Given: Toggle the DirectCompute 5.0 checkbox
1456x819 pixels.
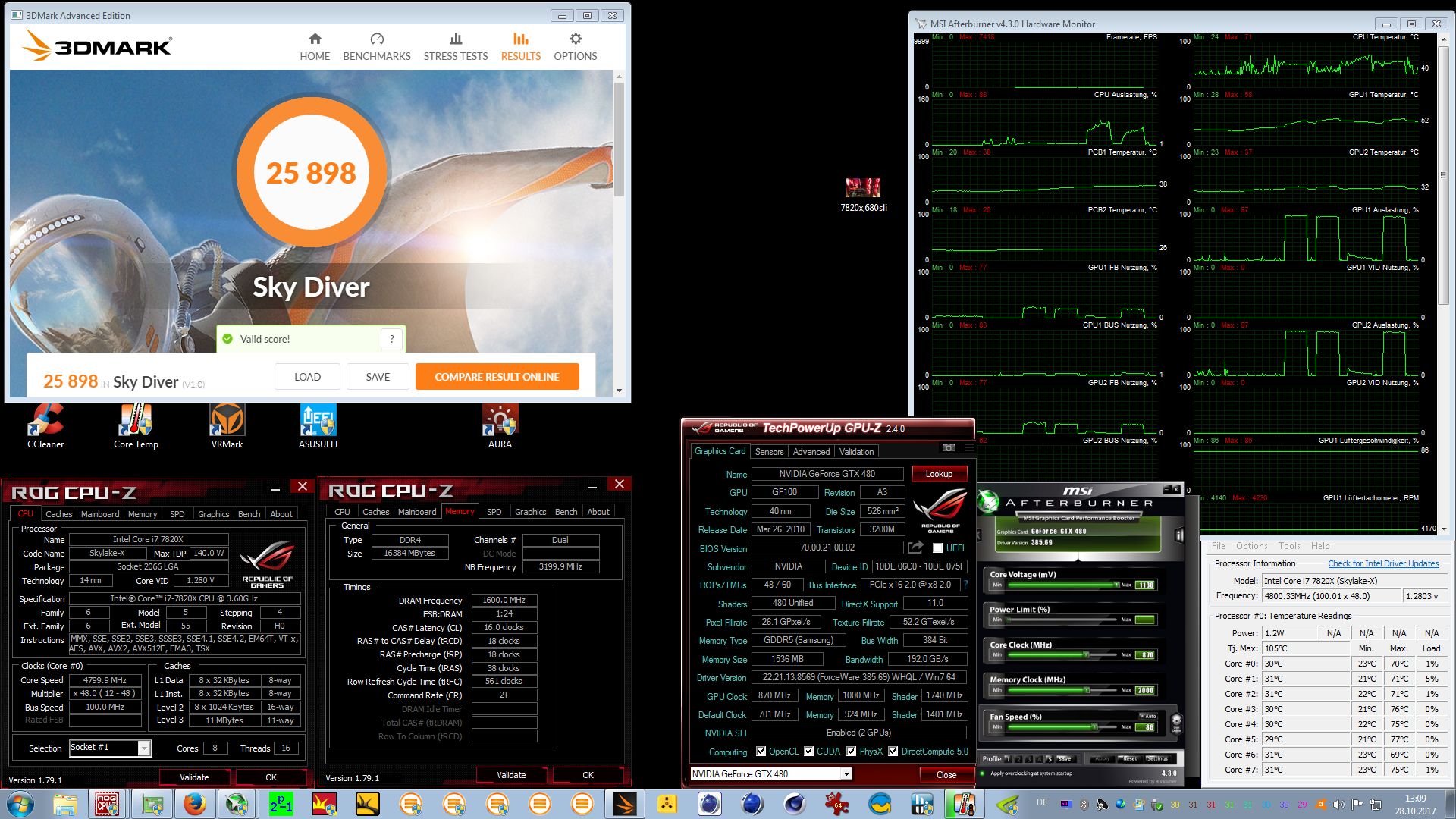Looking at the screenshot, I should [893, 752].
